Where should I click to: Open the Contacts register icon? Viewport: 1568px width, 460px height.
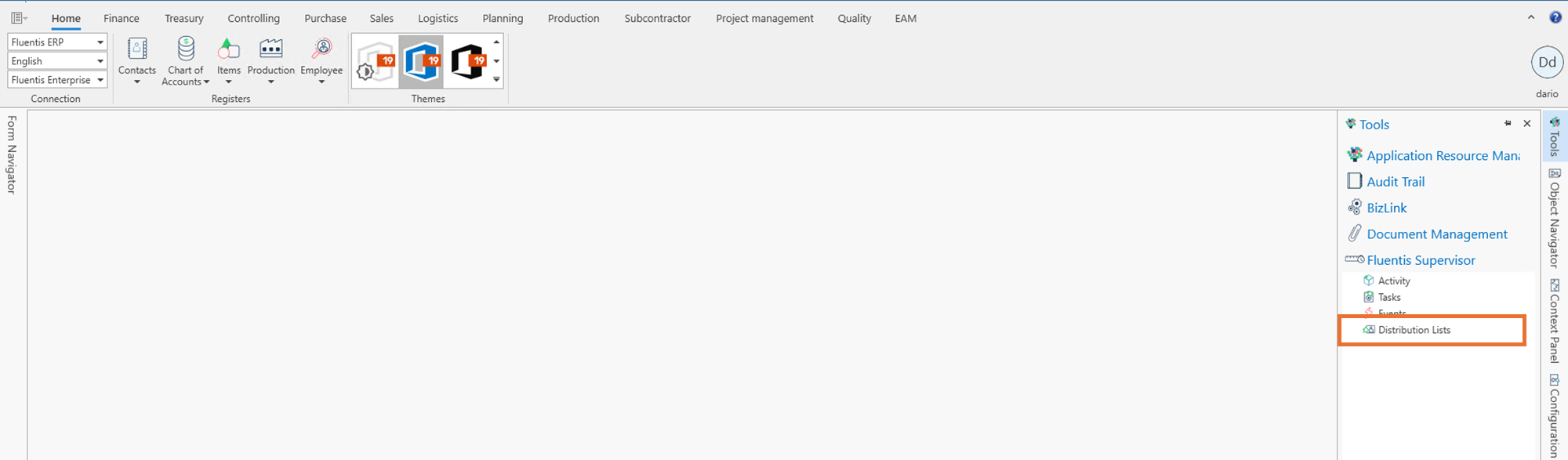pyautogui.click(x=137, y=49)
